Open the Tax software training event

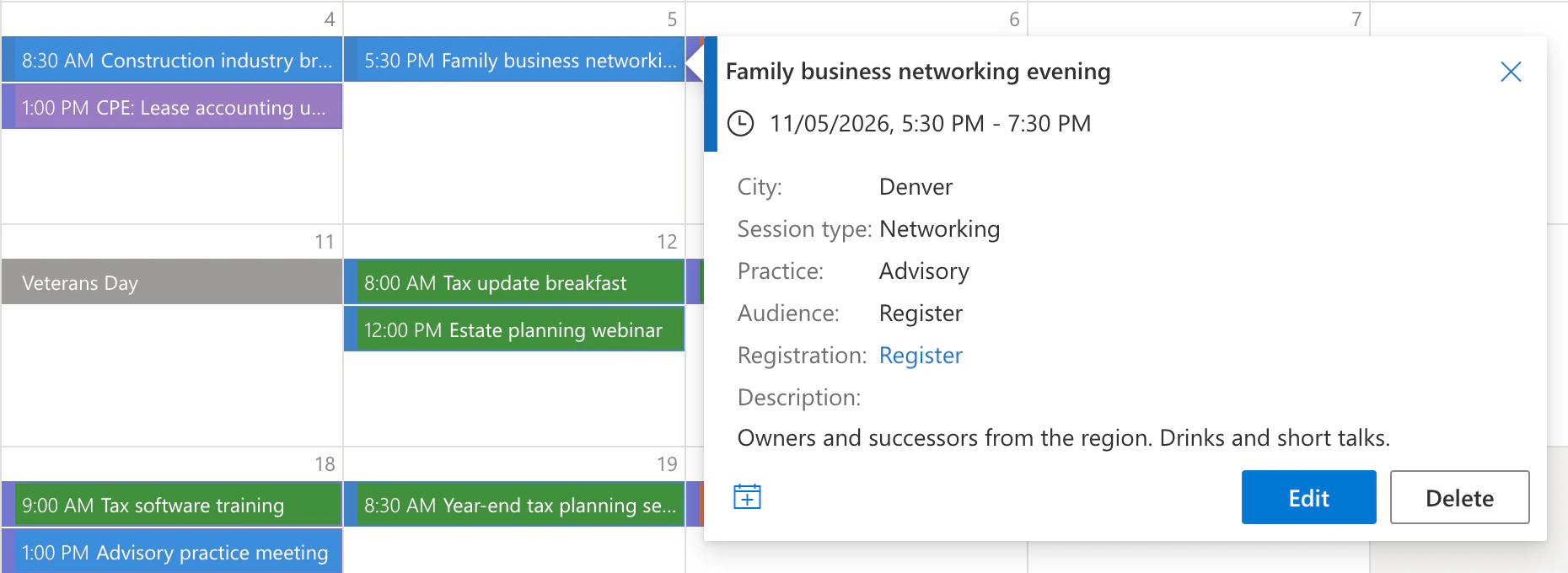[172, 505]
